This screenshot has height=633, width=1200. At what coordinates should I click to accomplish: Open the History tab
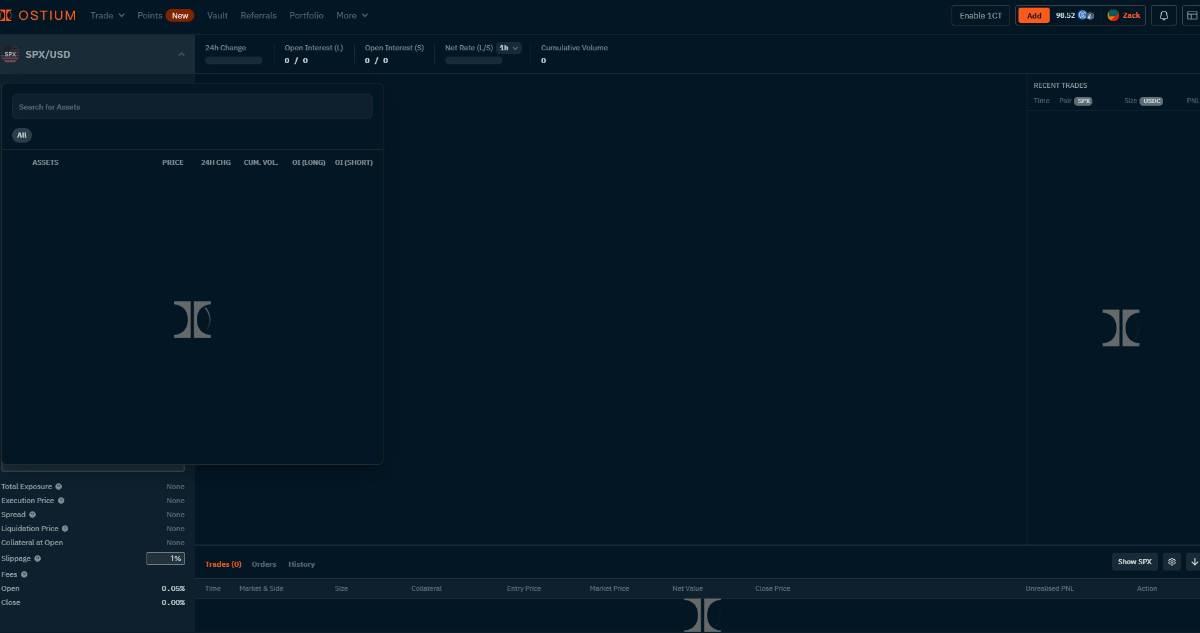(301, 564)
